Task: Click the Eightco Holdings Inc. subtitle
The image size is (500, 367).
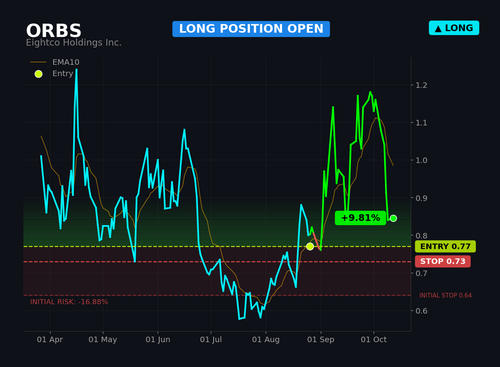Action: click(74, 43)
